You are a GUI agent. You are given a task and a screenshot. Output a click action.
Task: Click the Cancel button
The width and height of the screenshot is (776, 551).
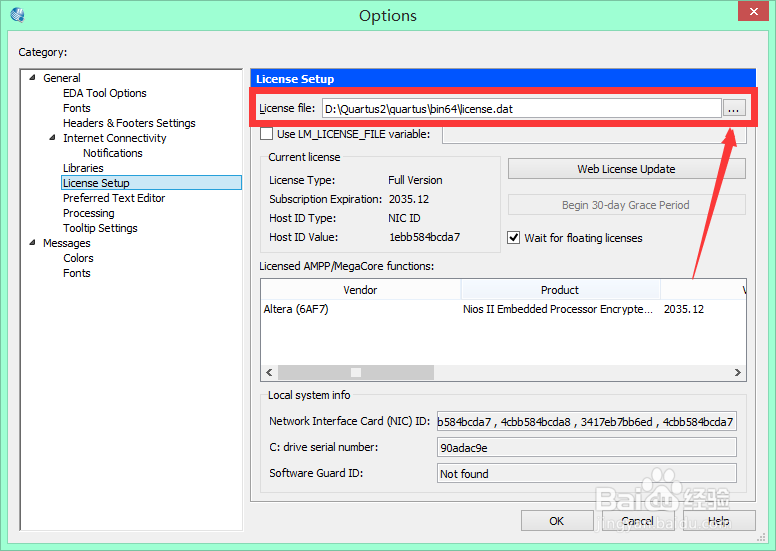[637, 521]
